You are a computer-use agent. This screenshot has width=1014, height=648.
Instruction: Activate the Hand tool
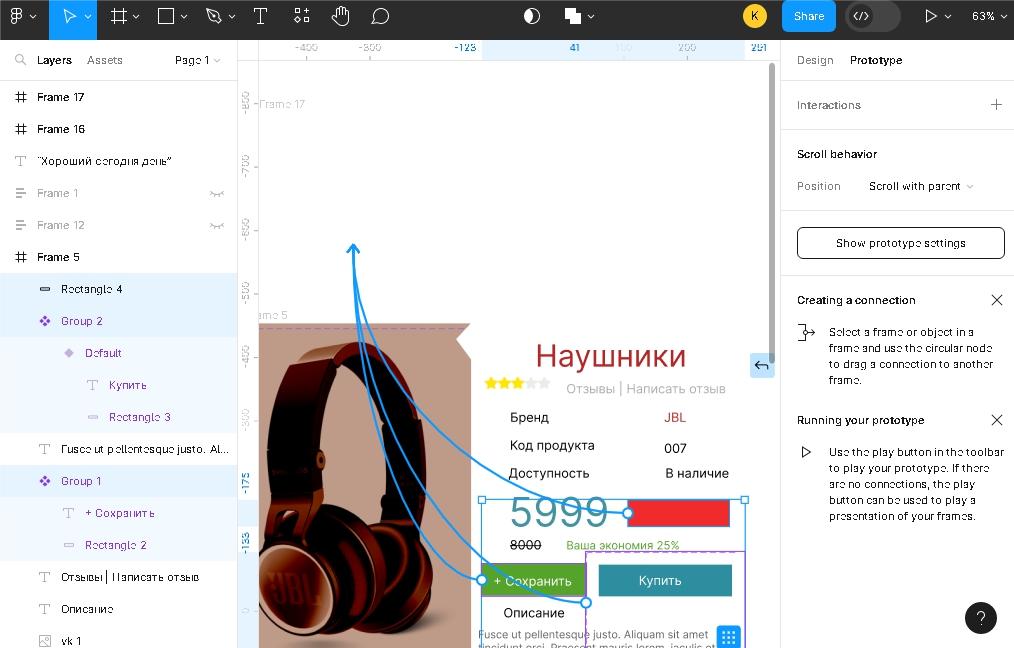(340, 16)
